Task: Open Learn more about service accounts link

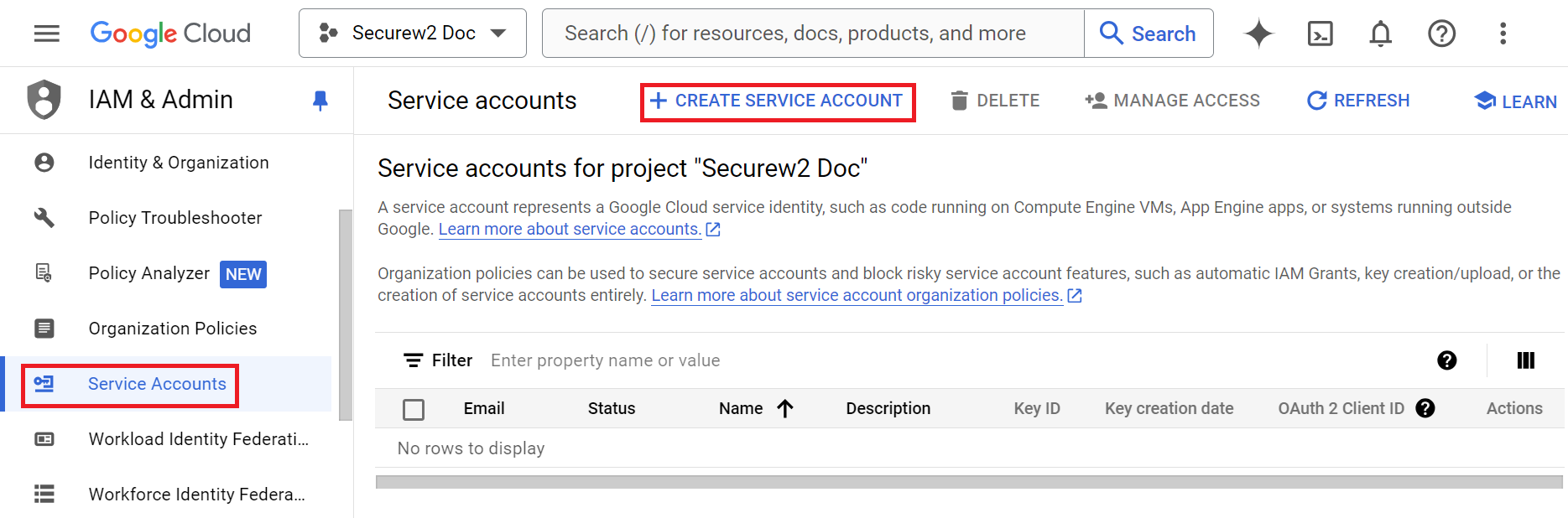Action: click(570, 230)
